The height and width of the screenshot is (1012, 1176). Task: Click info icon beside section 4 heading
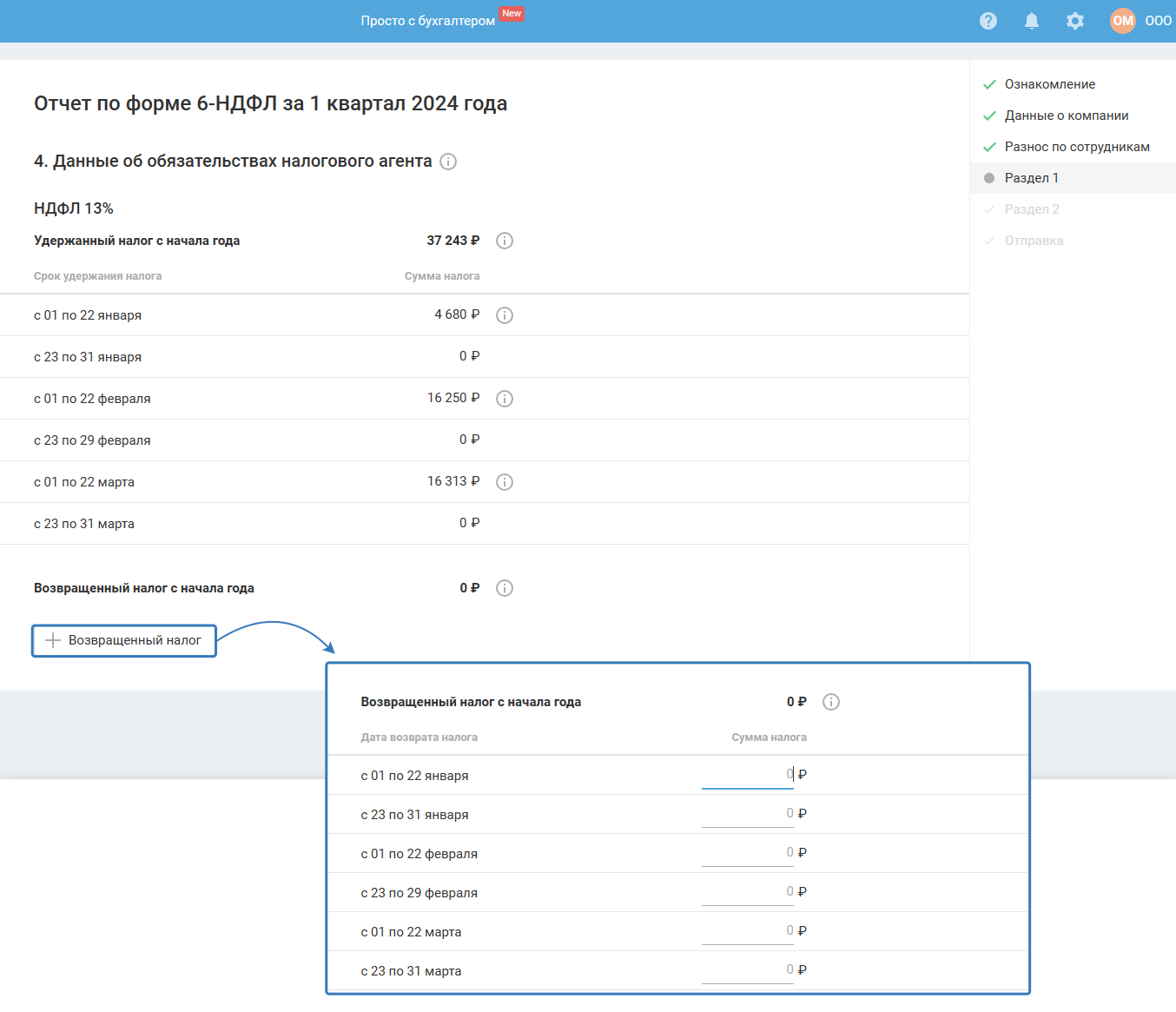pos(448,162)
